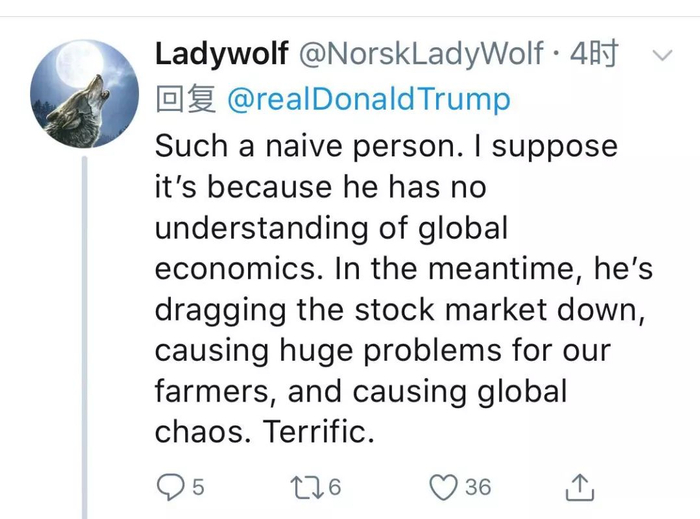Expand the tweet options chevron
The width and height of the screenshot is (700, 519).
[x=661, y=55]
